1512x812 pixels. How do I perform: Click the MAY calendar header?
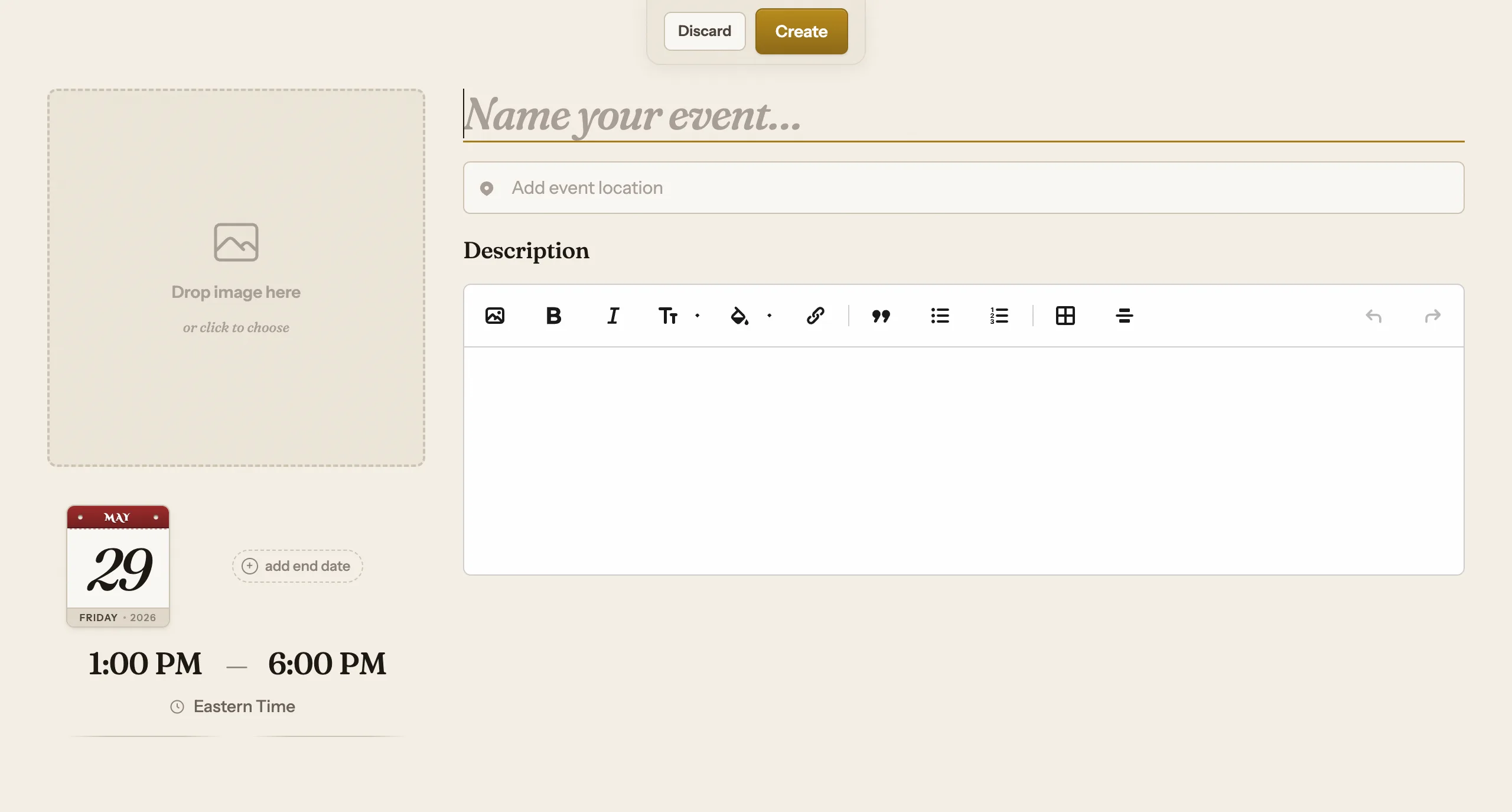(x=118, y=517)
